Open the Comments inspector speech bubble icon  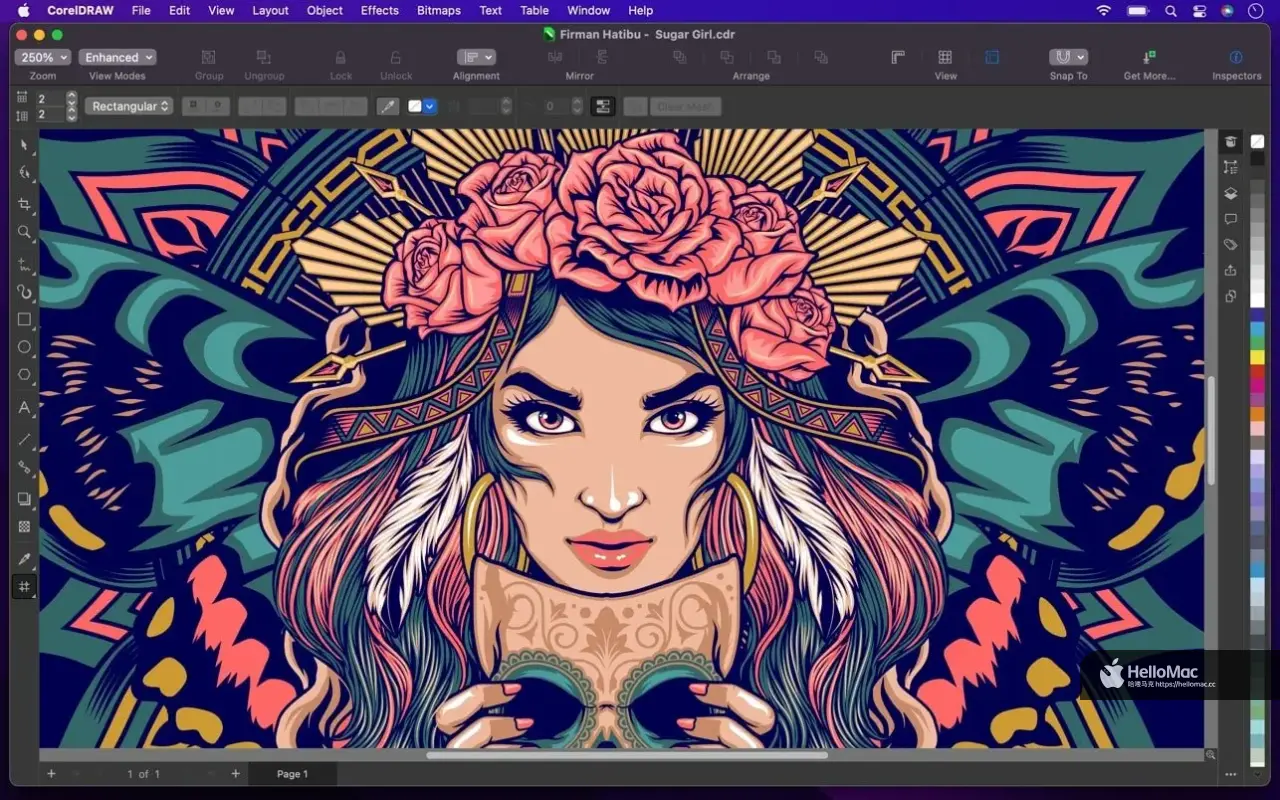1231,219
